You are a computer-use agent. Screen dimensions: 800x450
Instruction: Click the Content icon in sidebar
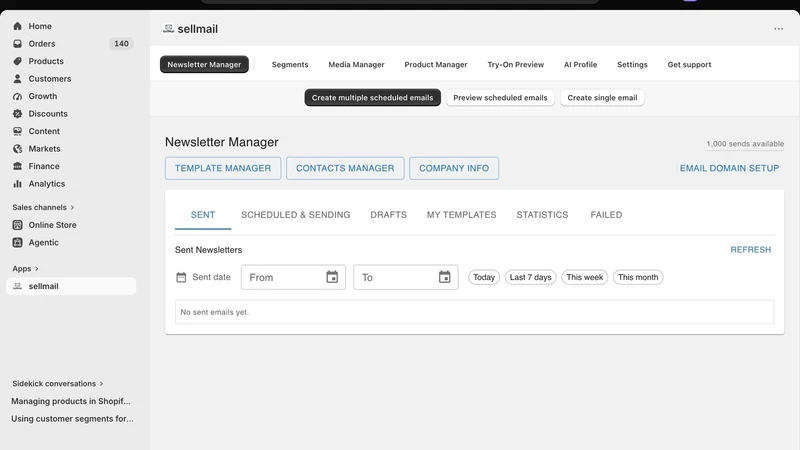coord(17,131)
